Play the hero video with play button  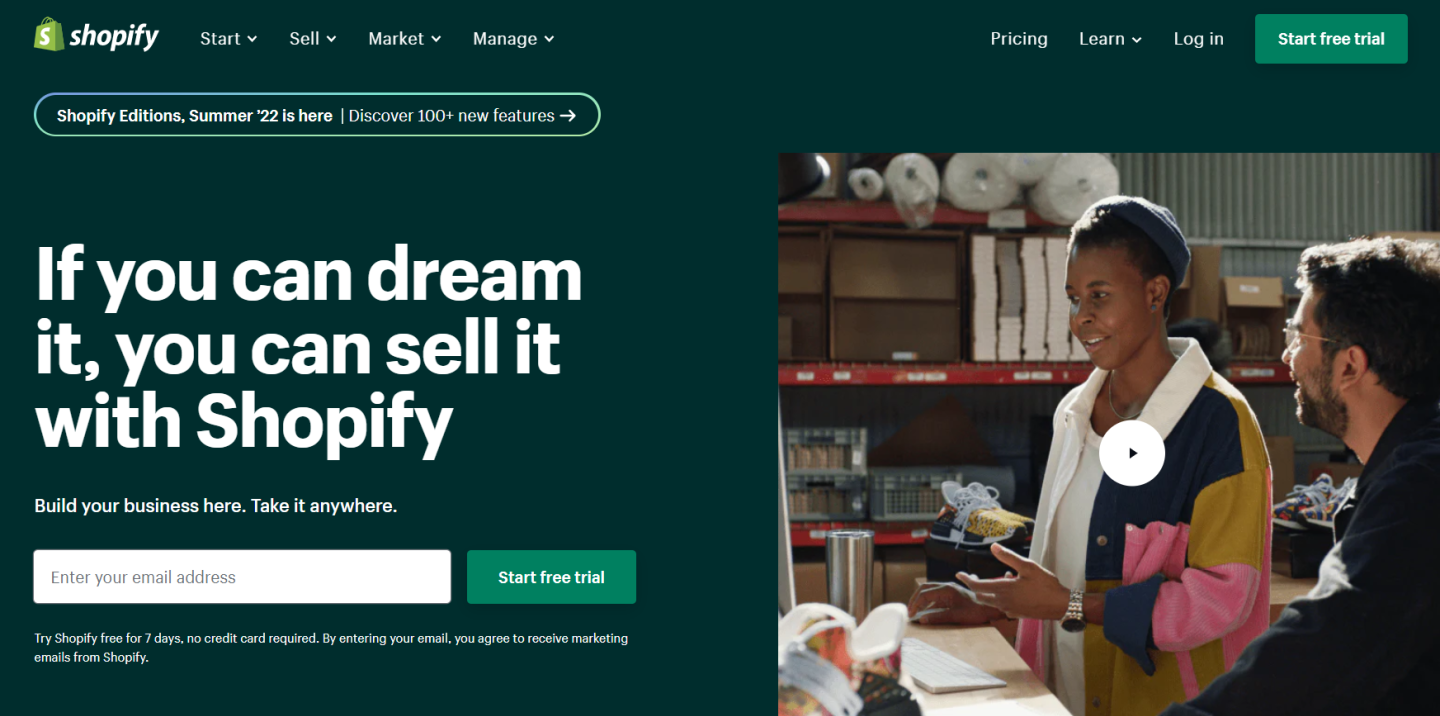tap(1132, 453)
